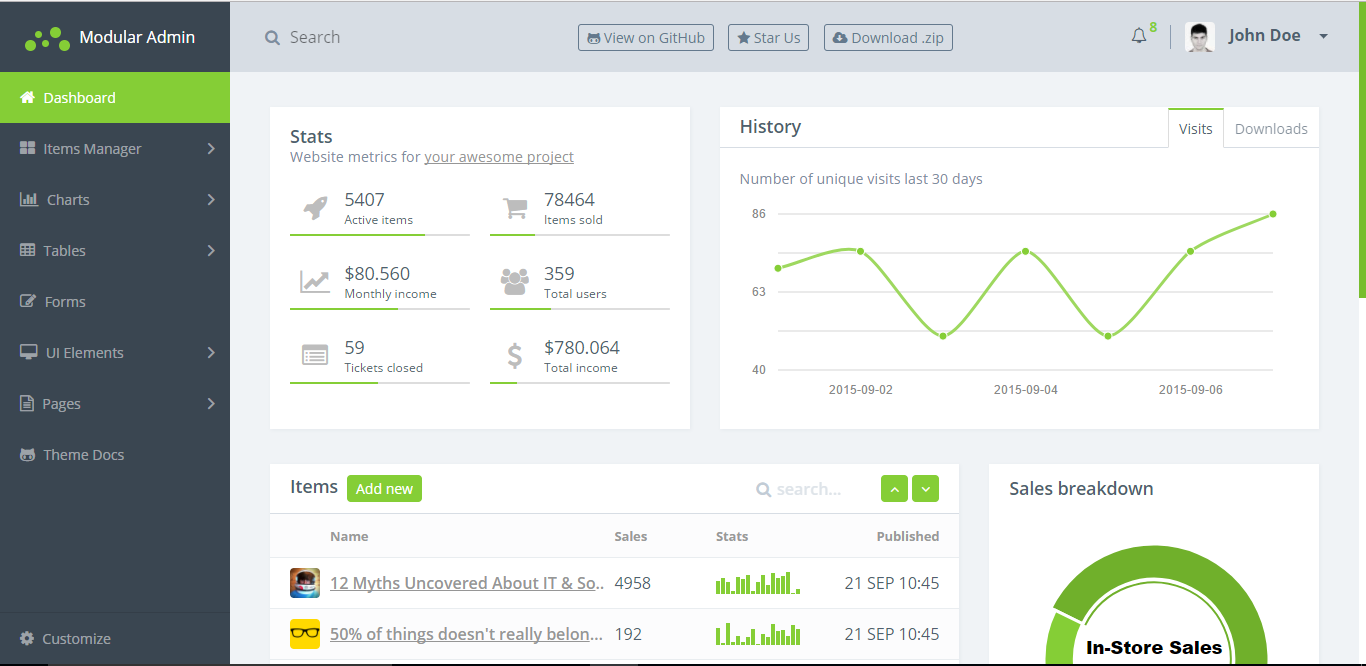Click the Charts bar icon in sidebar
Viewport: 1366px width, 666px height.
click(29, 199)
